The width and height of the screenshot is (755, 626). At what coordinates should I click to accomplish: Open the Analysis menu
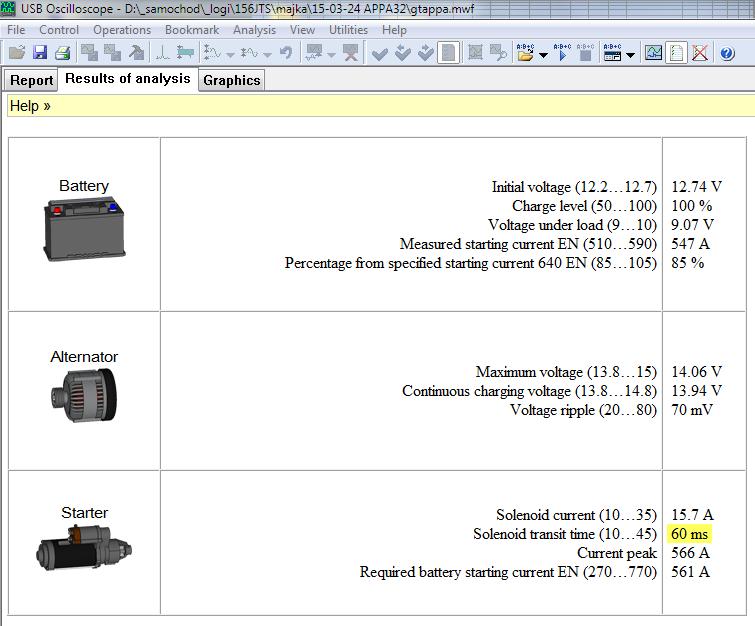tap(254, 30)
